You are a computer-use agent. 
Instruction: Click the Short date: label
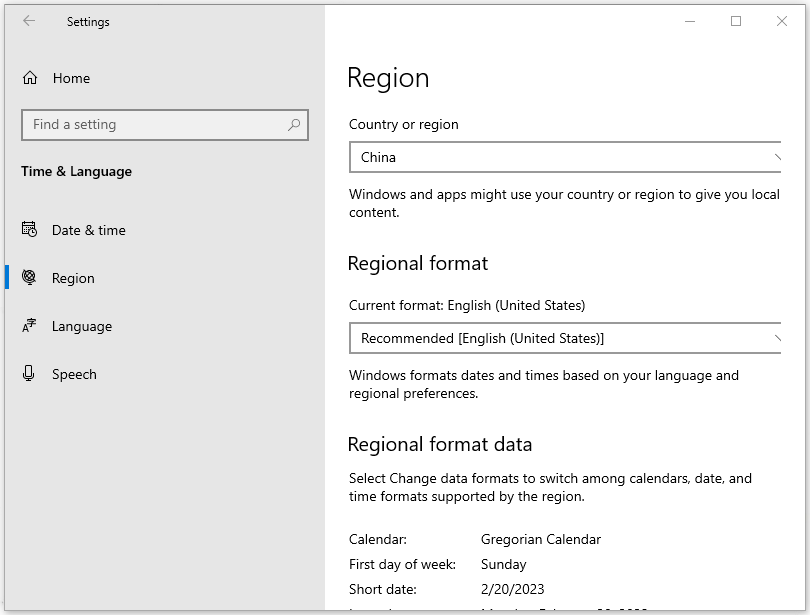click(x=383, y=589)
